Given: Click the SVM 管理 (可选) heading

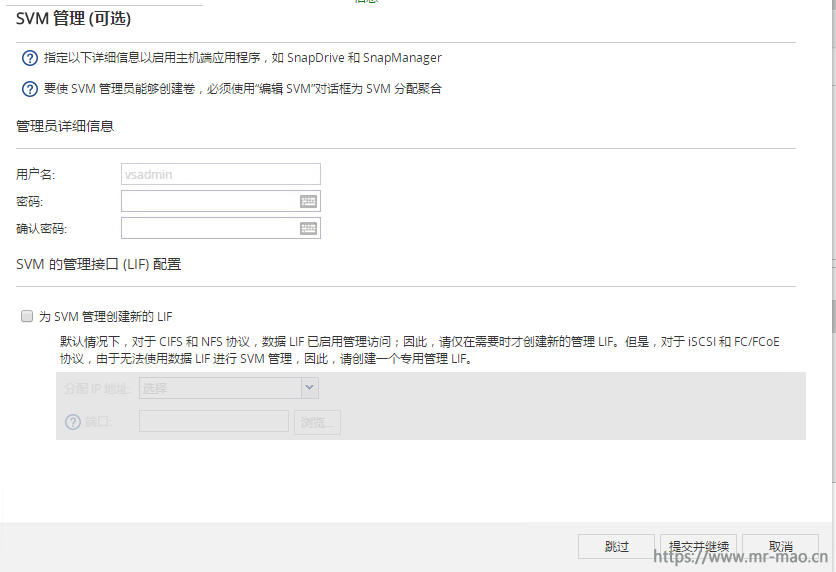Looking at the screenshot, I should (73, 18).
